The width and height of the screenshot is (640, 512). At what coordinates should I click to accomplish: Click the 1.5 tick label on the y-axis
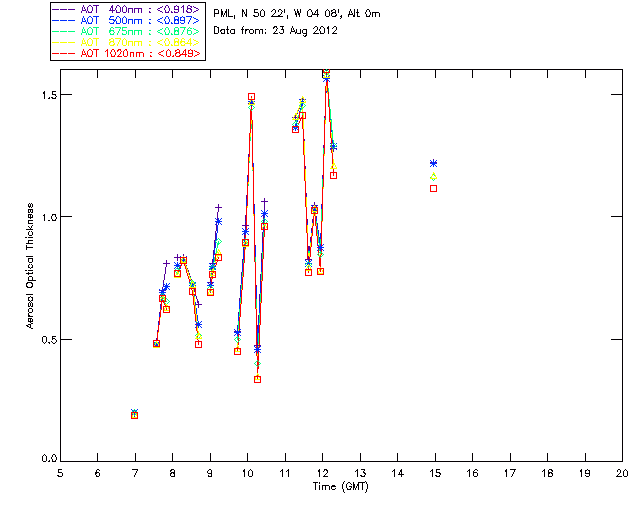46,94
